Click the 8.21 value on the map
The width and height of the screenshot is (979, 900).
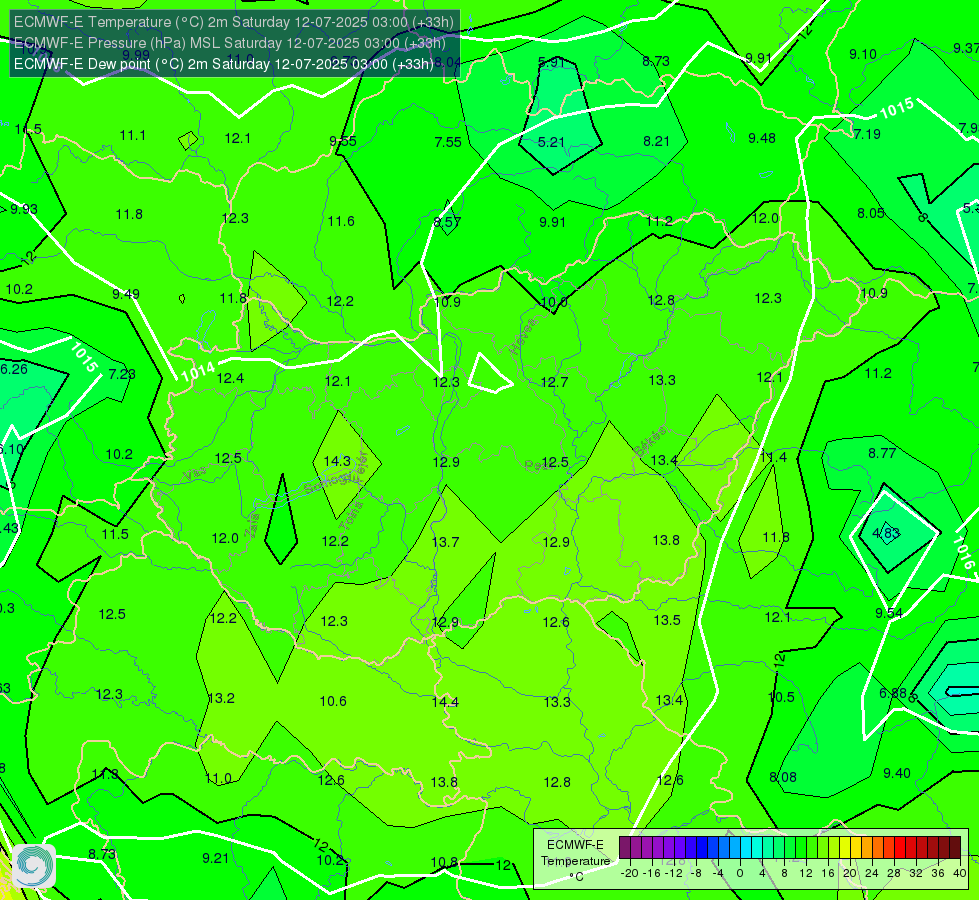tap(656, 142)
